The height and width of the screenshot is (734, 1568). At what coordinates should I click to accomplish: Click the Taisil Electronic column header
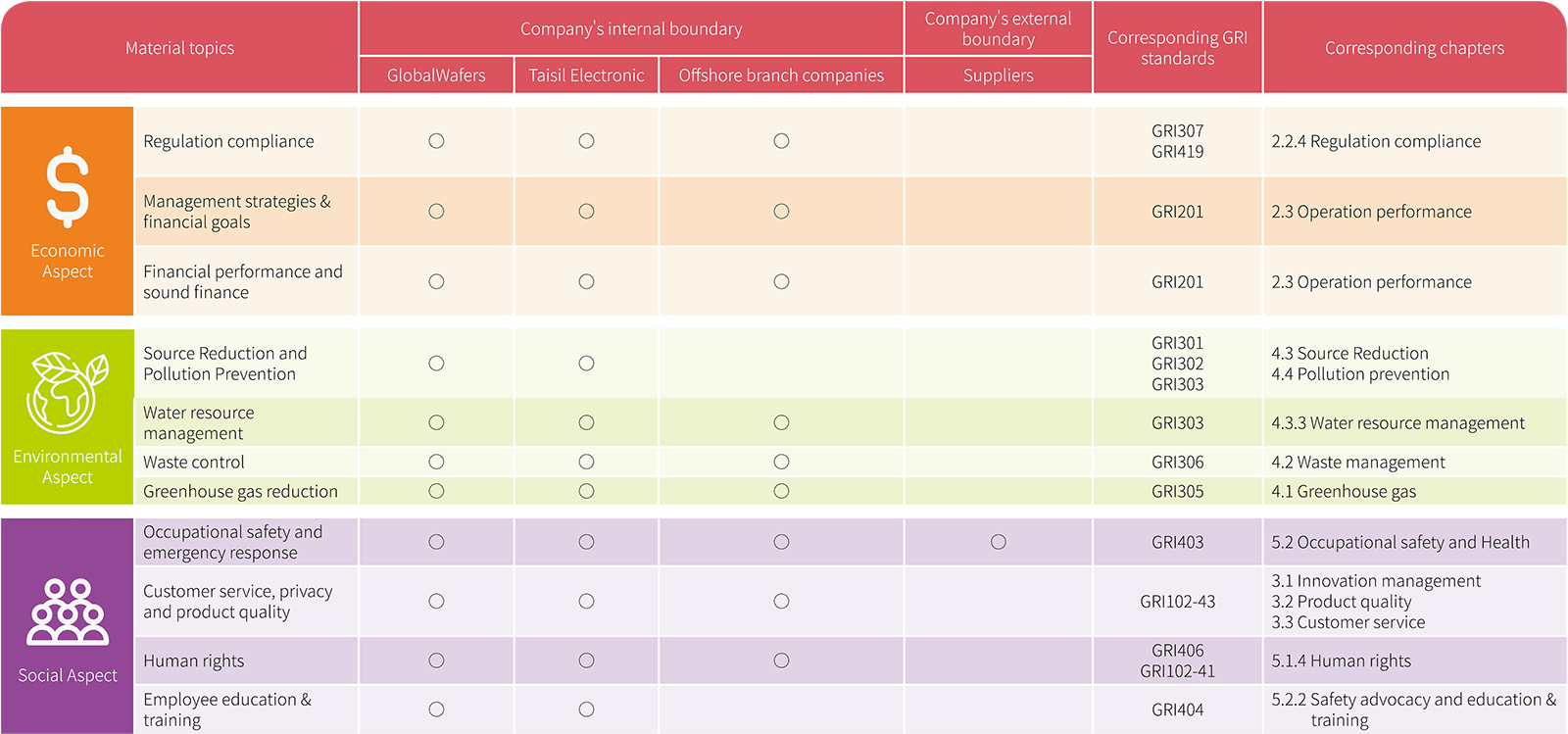pos(586,75)
